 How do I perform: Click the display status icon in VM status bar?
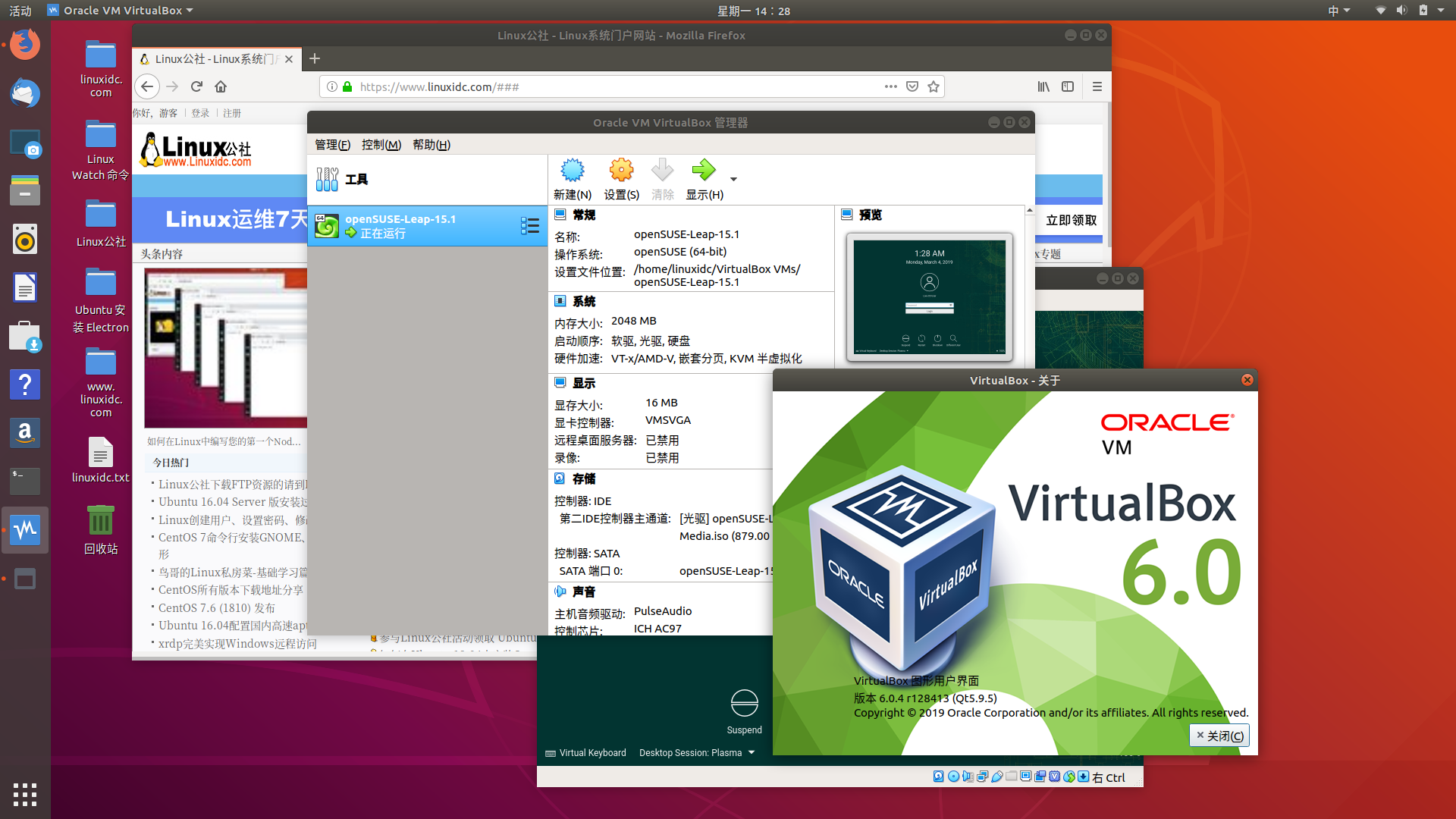point(1025,777)
